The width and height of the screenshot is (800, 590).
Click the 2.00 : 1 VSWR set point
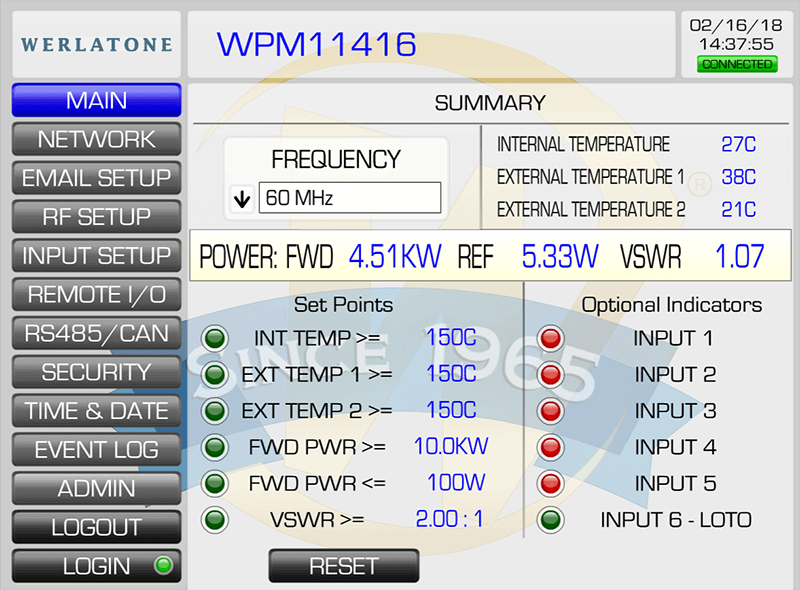point(449,519)
